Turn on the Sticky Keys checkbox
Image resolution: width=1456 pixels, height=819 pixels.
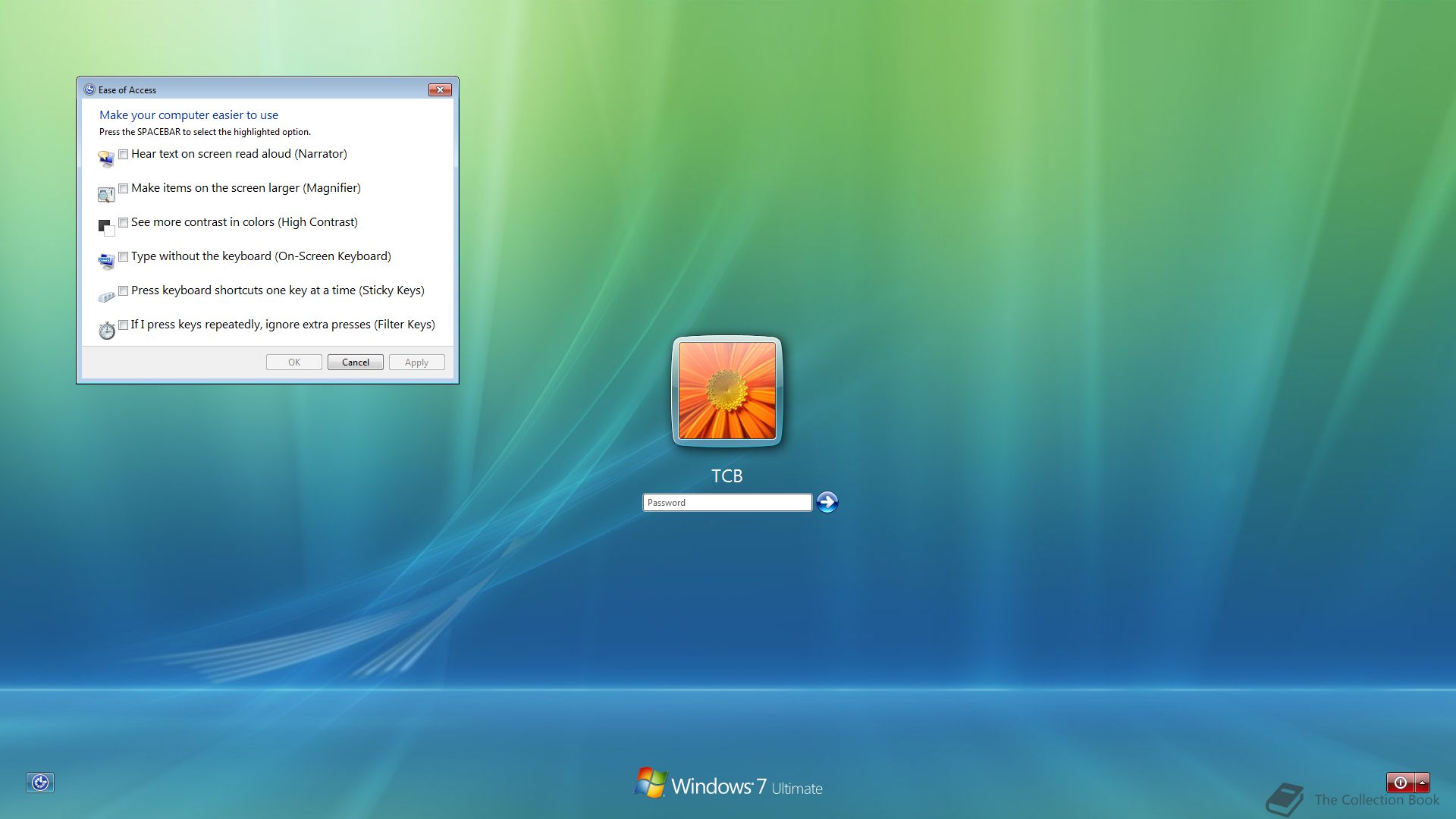(x=123, y=290)
